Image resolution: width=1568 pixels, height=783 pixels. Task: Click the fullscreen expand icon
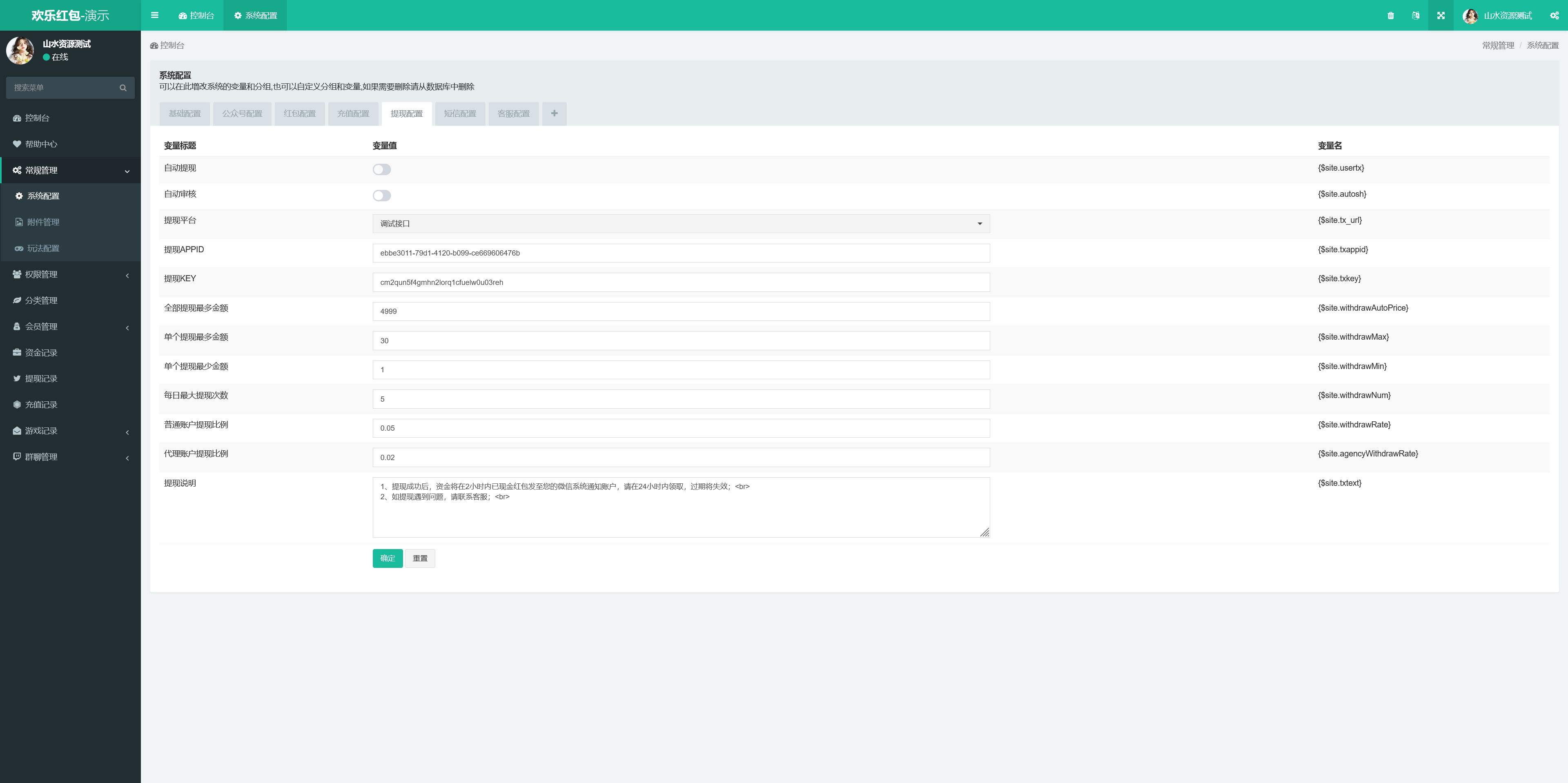pyautogui.click(x=1441, y=15)
